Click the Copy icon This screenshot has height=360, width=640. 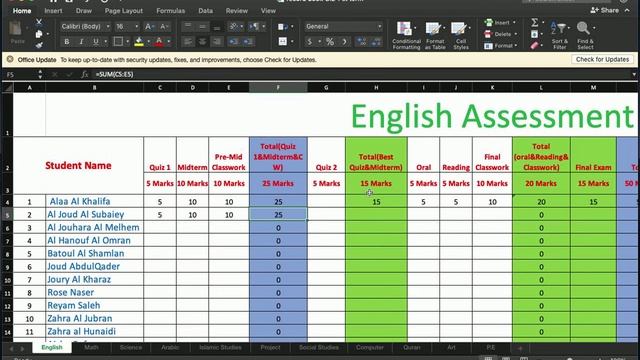(x=39, y=34)
